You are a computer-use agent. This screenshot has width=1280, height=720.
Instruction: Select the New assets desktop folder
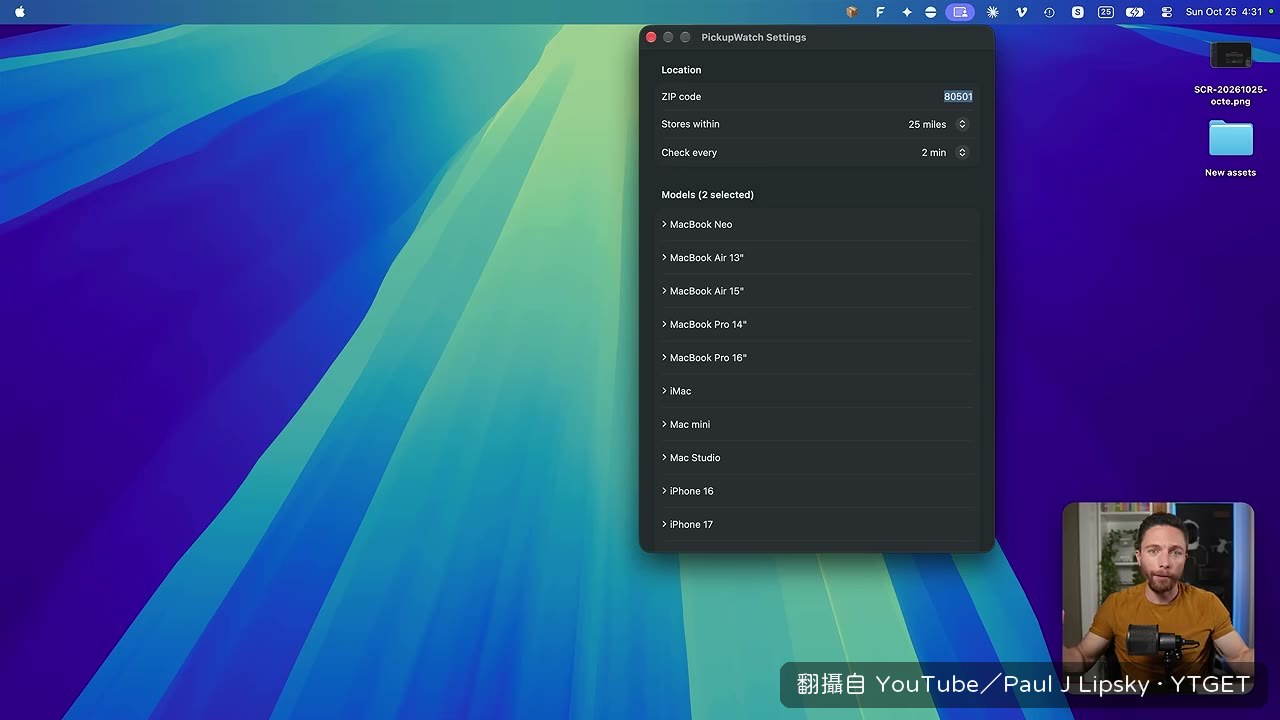coord(1230,148)
